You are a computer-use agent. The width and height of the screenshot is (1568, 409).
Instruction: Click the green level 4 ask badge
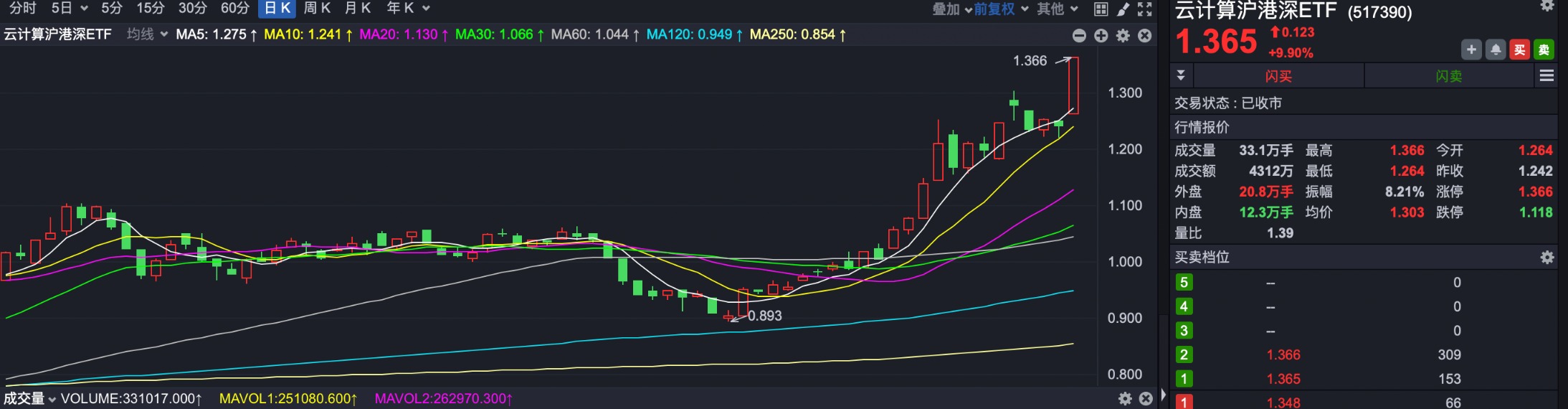click(x=1184, y=306)
